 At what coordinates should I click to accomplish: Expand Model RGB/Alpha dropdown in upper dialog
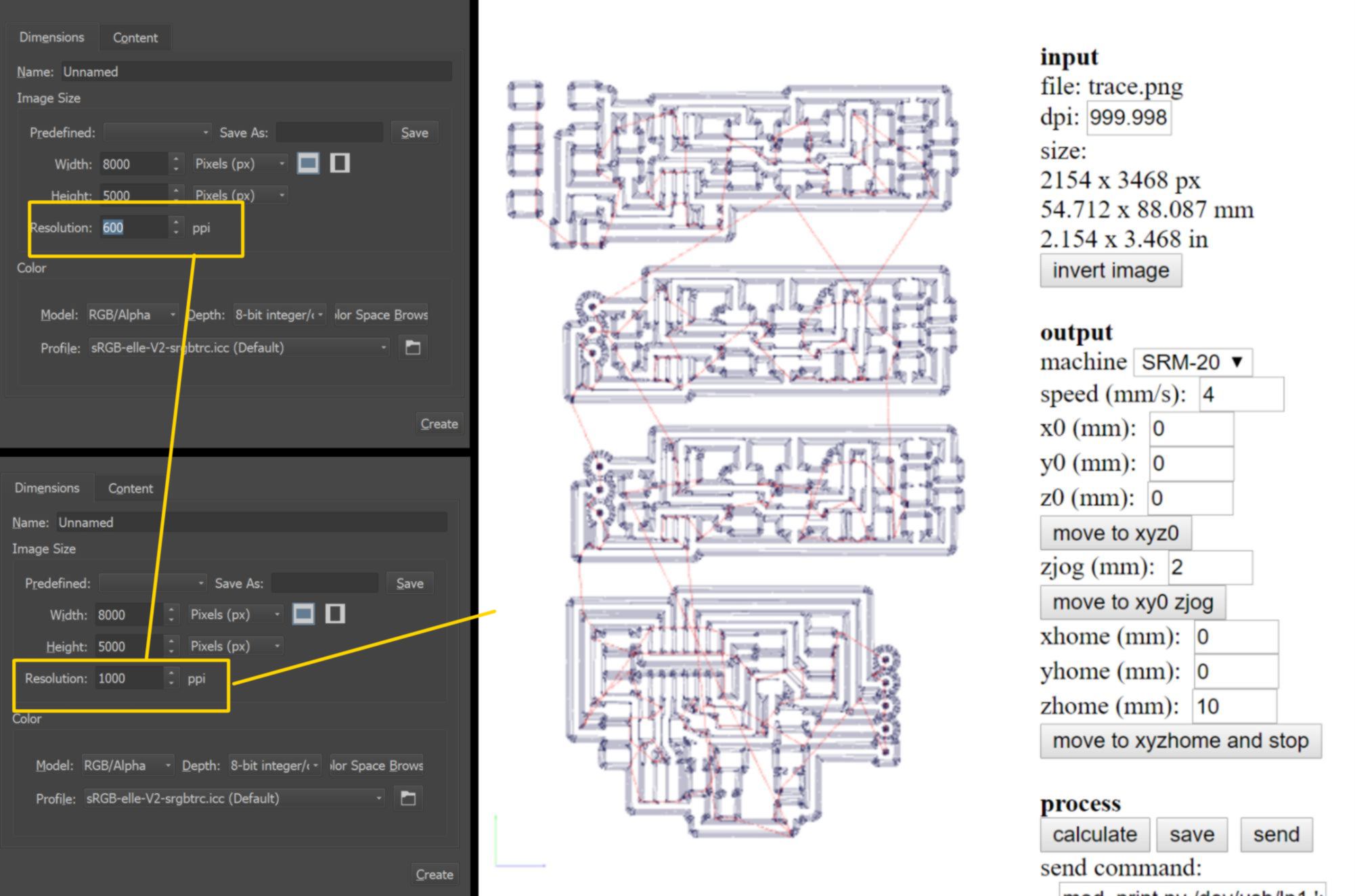pos(133,315)
